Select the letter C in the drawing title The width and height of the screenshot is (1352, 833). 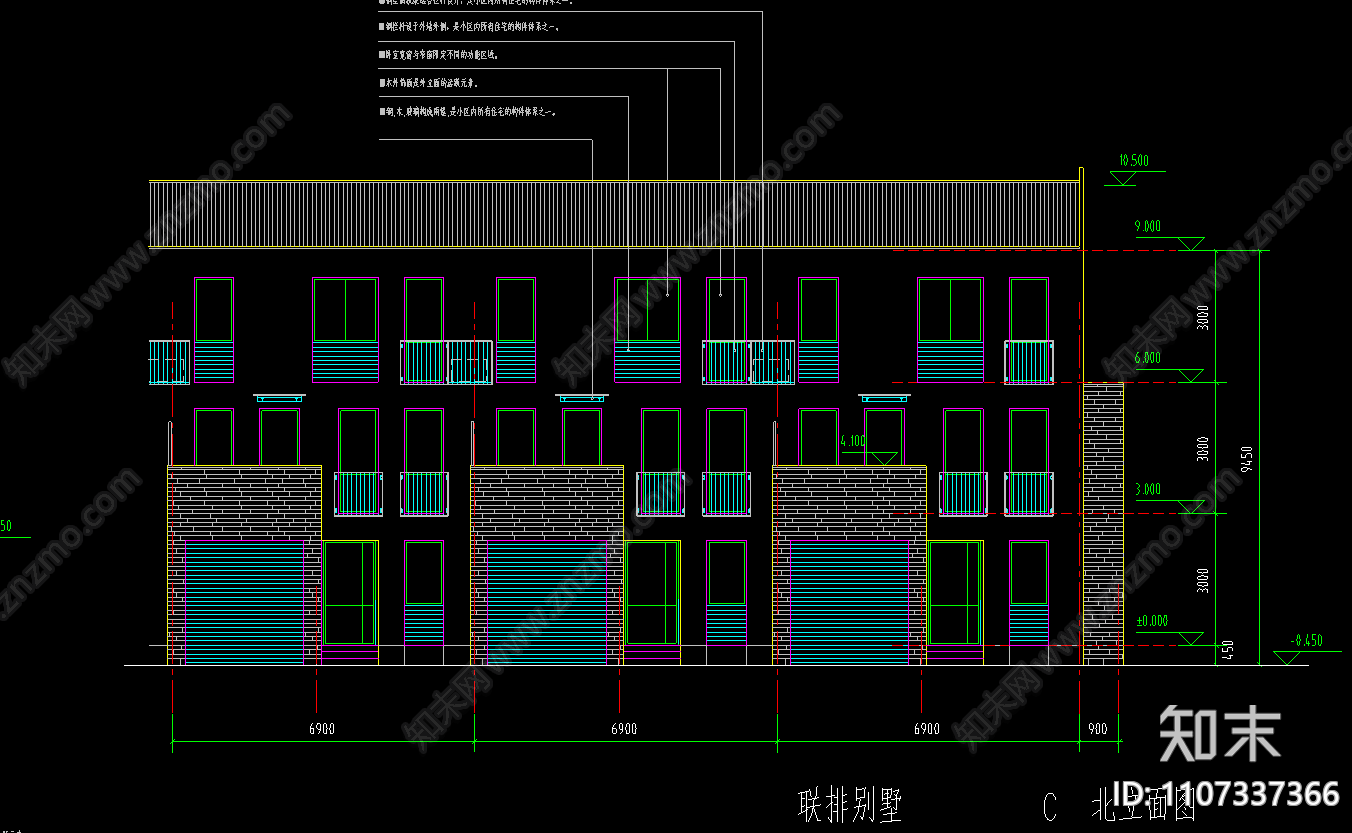pos(1049,806)
